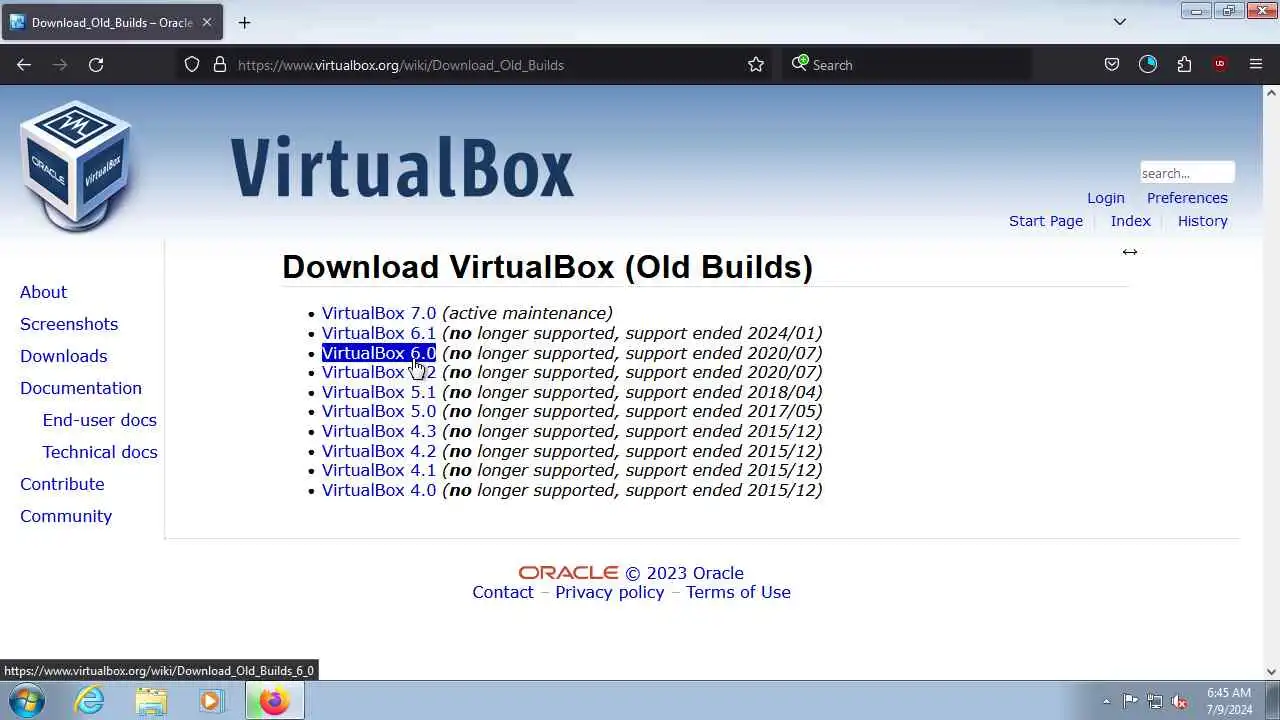1280x720 pixels.
Task: Open the Firefox hamburger menu
Action: point(1256,64)
